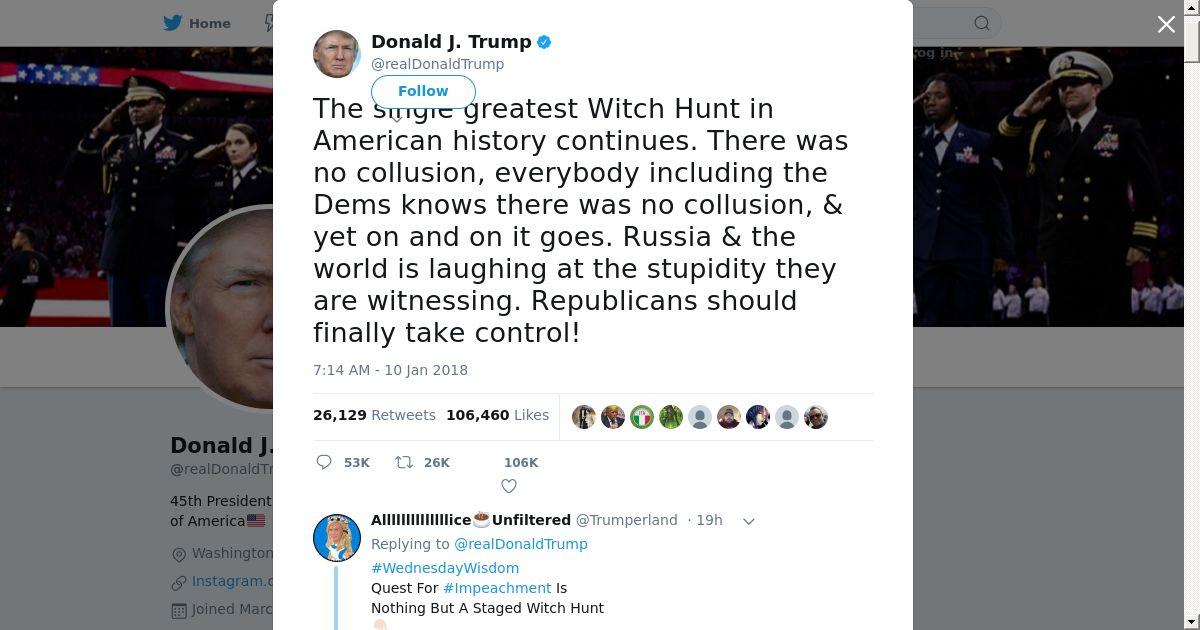Open the #WednesdayWisdom hashtag

pos(445,568)
